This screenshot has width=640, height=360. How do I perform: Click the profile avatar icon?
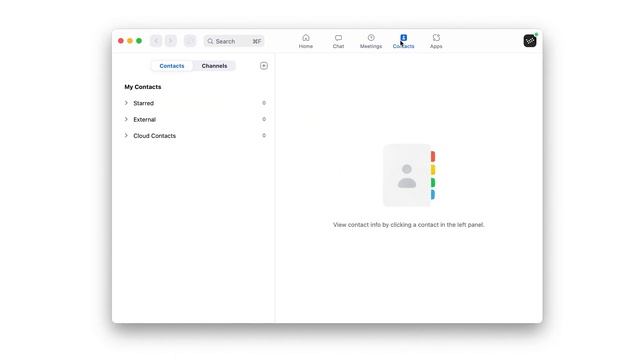click(x=530, y=41)
